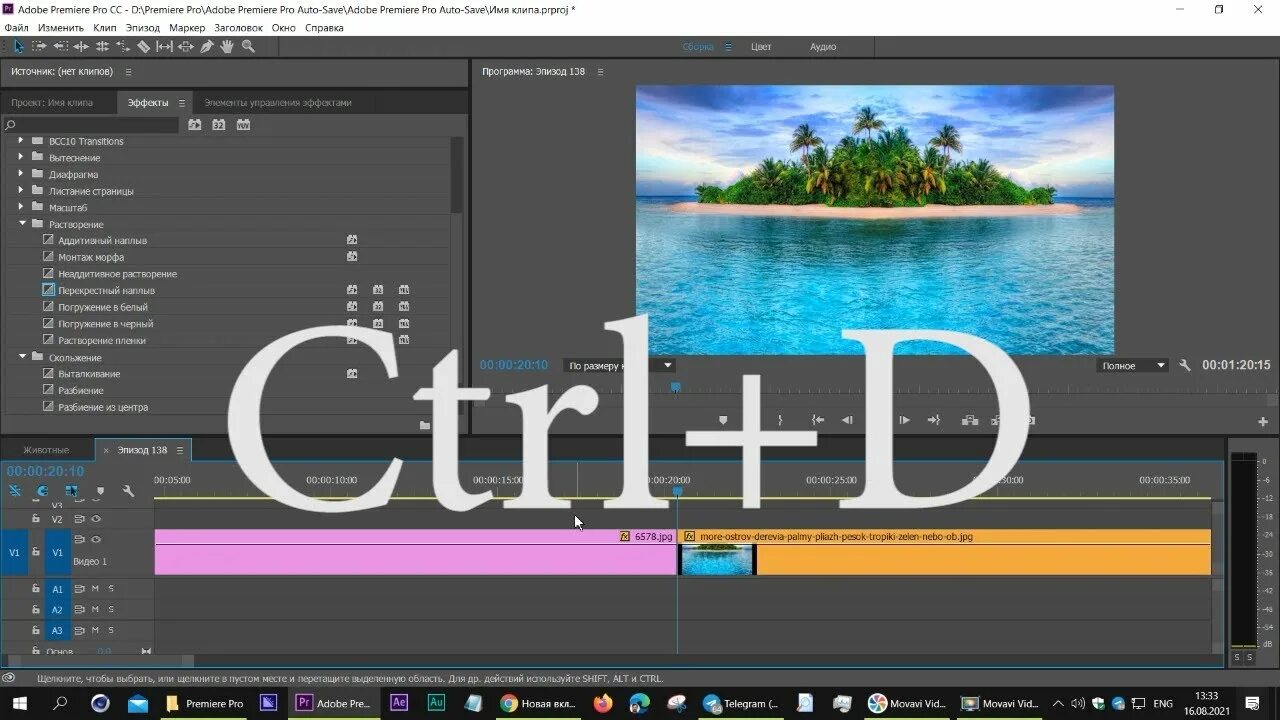Open timeline display settings wrench
Image resolution: width=1280 pixels, height=720 pixels.
[128, 491]
